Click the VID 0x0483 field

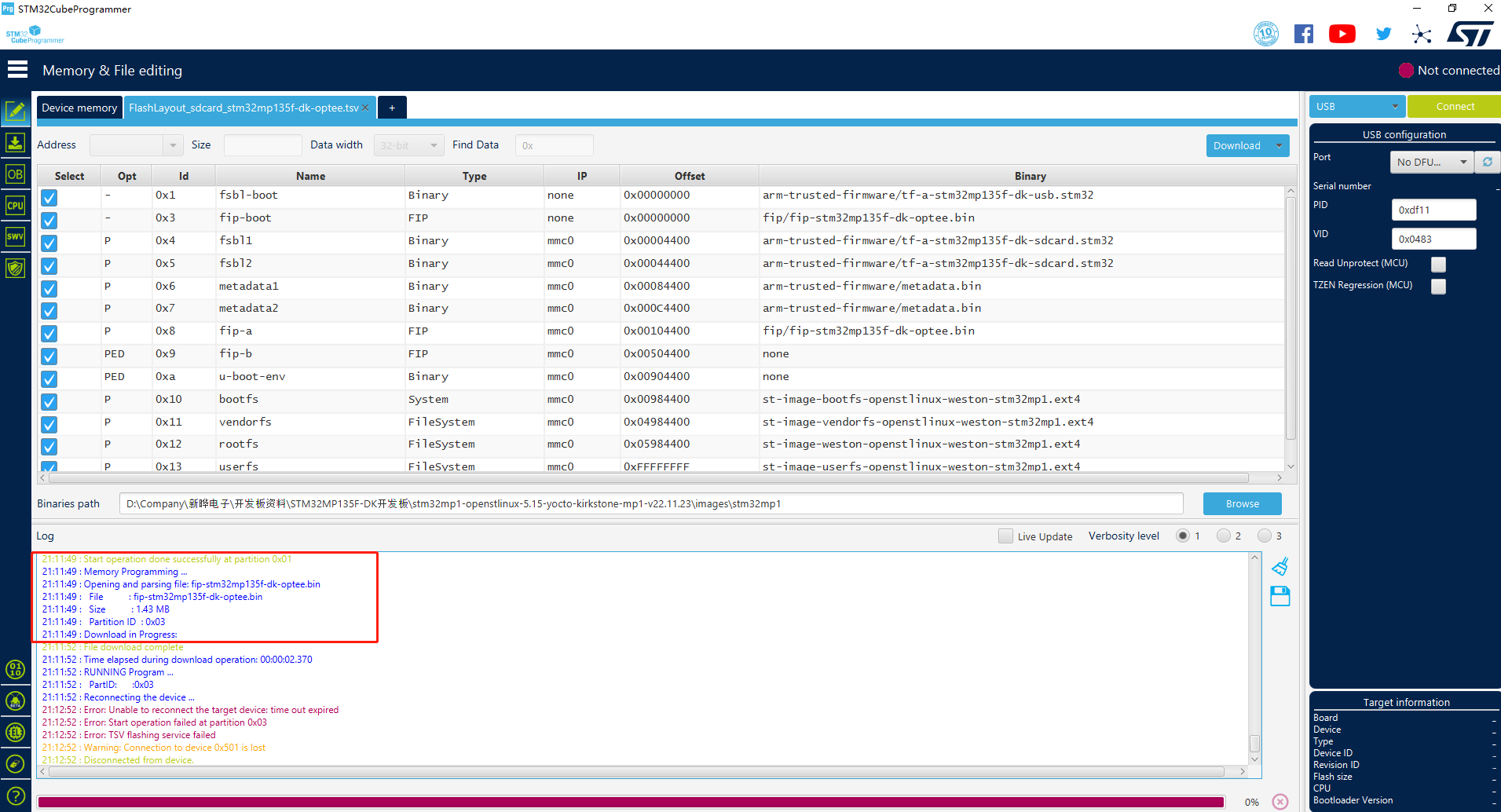pos(1433,239)
